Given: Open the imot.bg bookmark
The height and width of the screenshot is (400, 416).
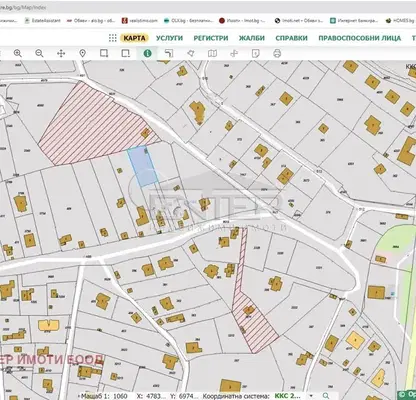Looking at the screenshot, I should (x=242, y=21).
